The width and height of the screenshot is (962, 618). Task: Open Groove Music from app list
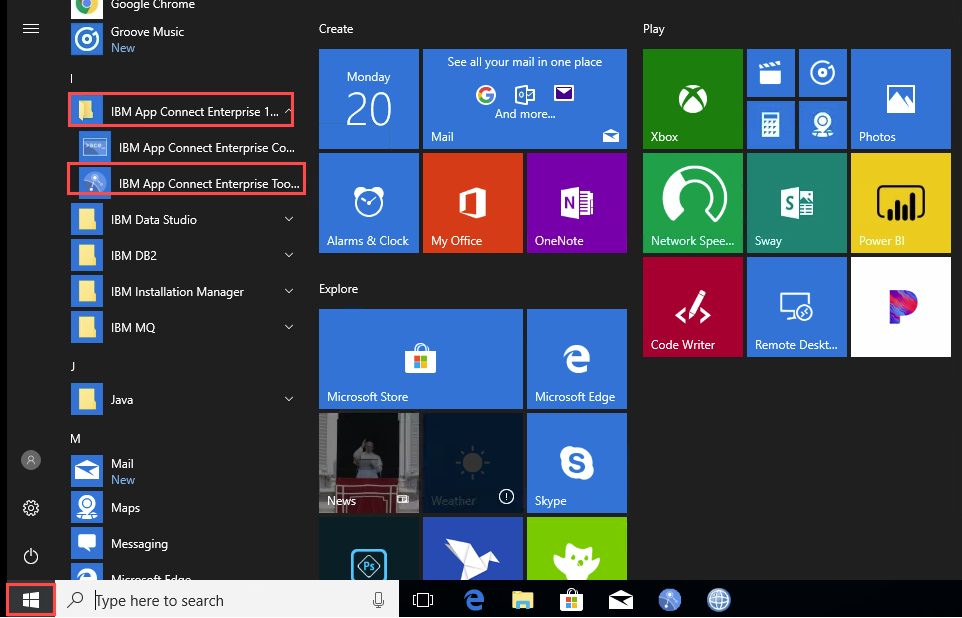(x=184, y=39)
